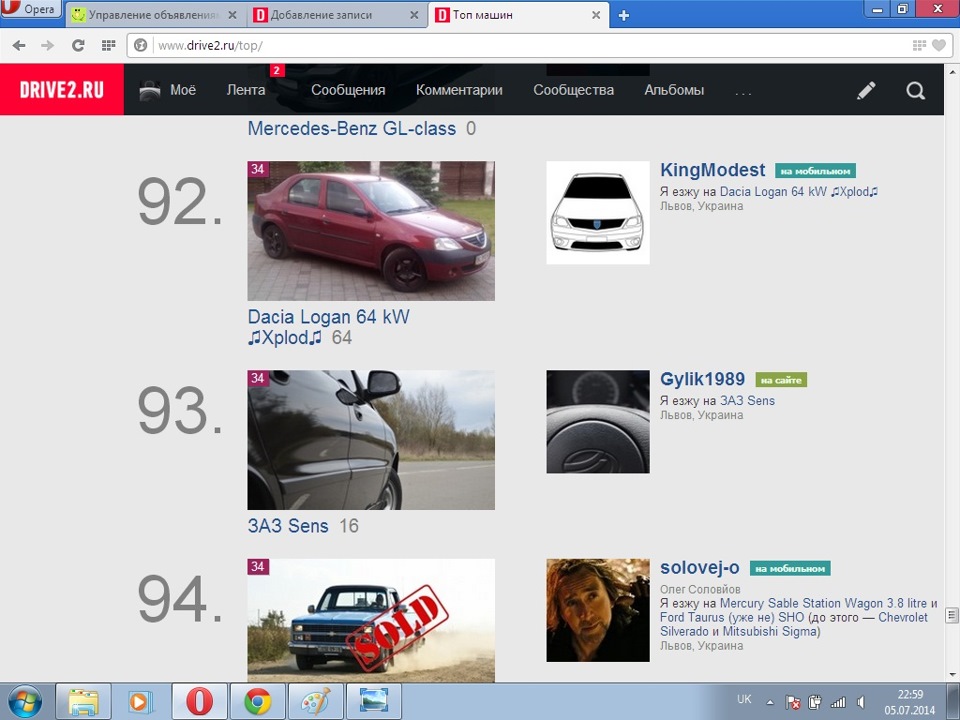
Task: Open the Gylik1989 profile link
Action: (702, 379)
